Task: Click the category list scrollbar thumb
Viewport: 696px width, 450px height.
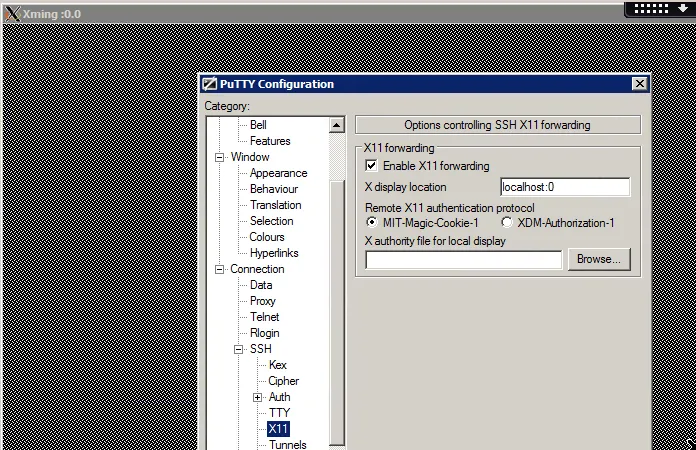Action: [337, 312]
